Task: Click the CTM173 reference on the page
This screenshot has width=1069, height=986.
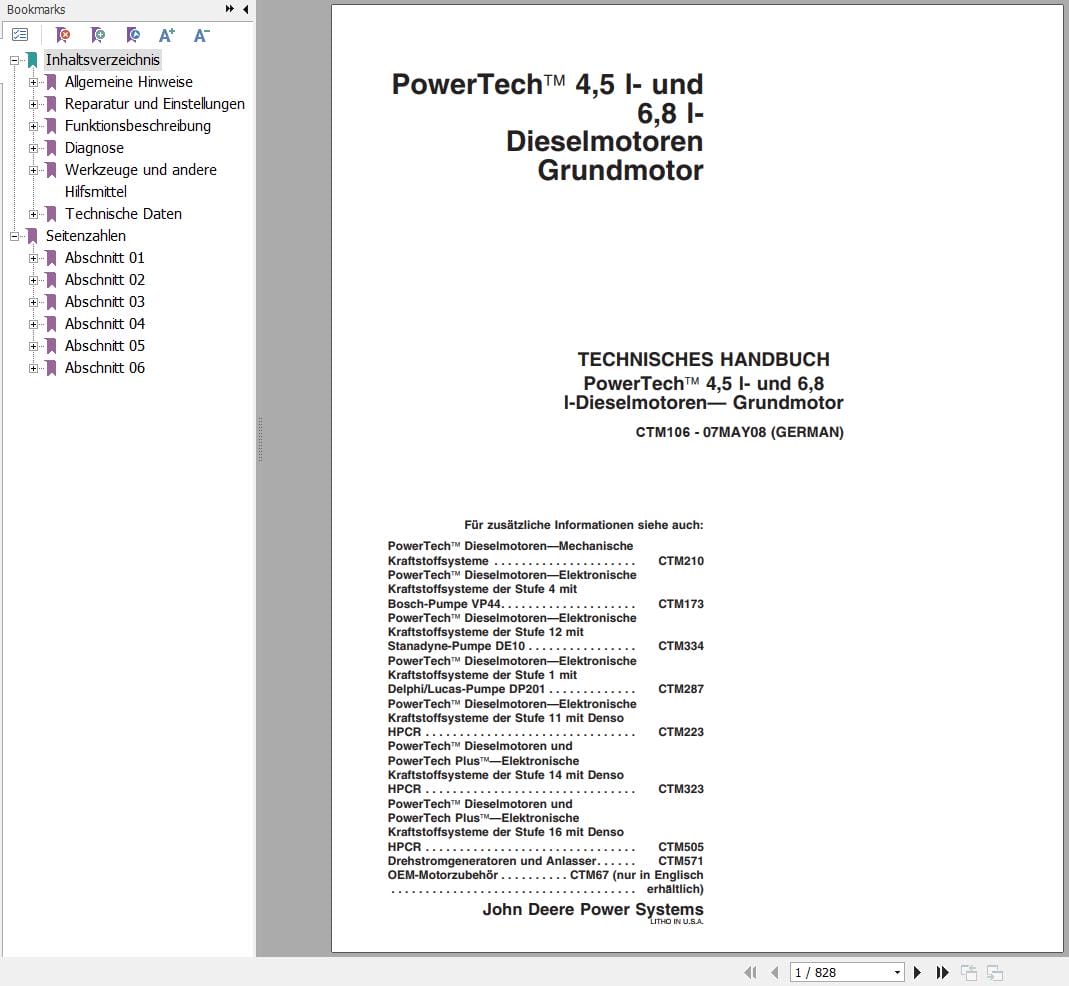Action: (x=680, y=603)
